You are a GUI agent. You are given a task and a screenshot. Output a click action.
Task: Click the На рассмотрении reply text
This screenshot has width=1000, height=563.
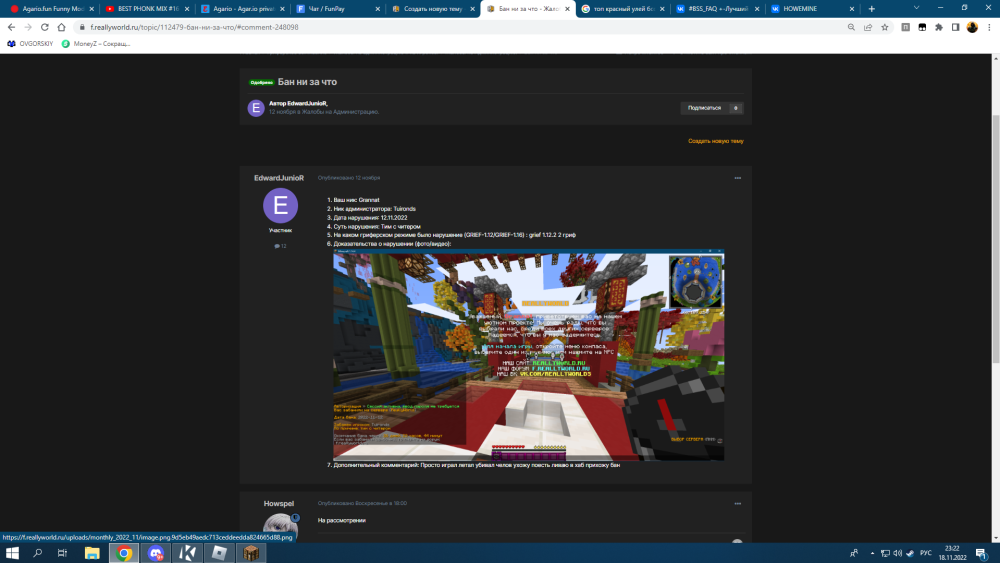pos(341,520)
